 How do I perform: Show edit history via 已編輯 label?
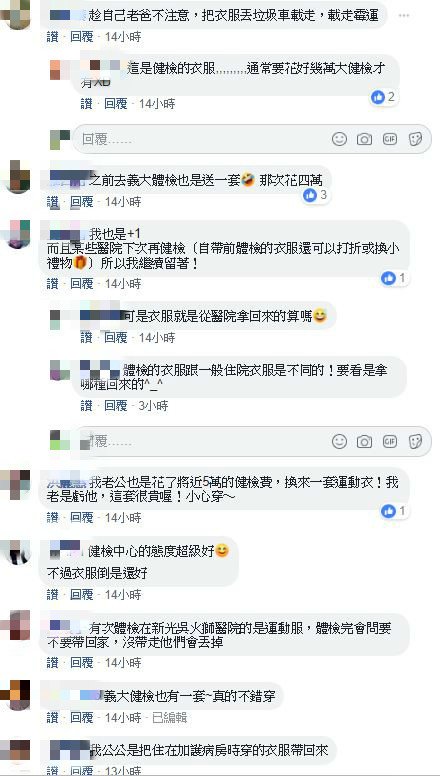coord(169,717)
